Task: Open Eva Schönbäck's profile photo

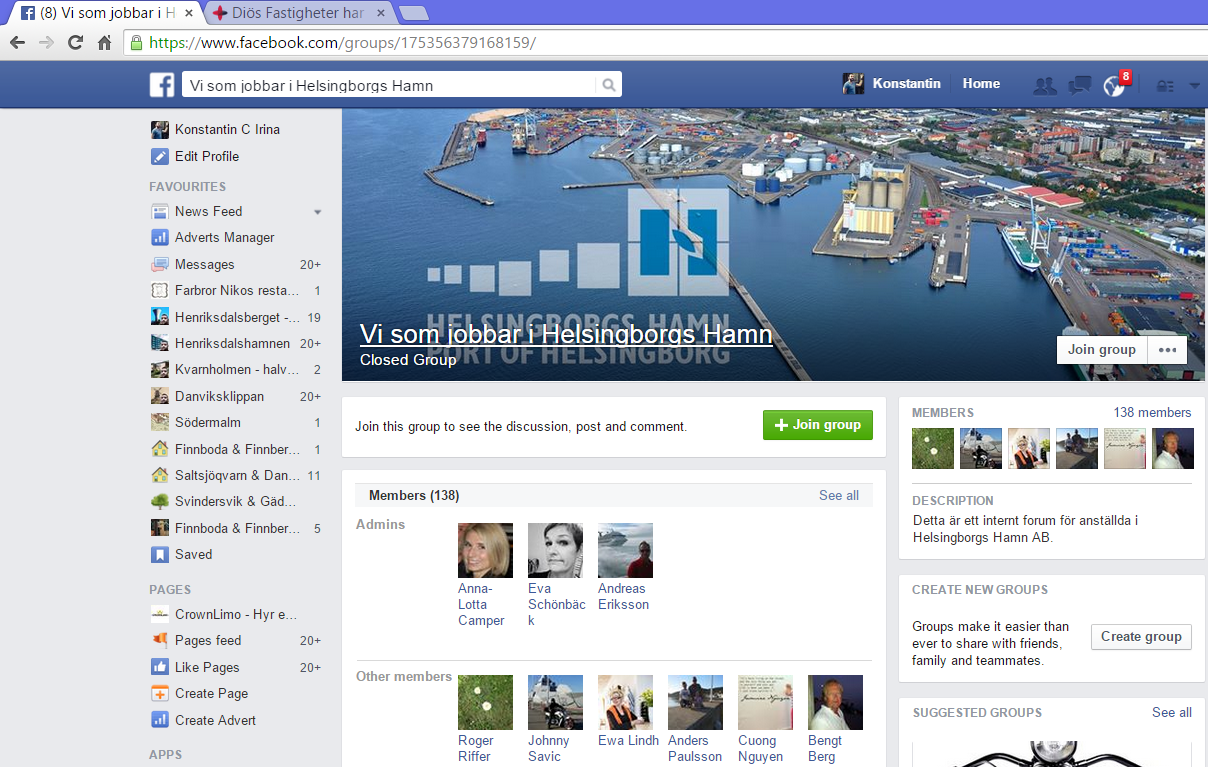Action: (555, 550)
